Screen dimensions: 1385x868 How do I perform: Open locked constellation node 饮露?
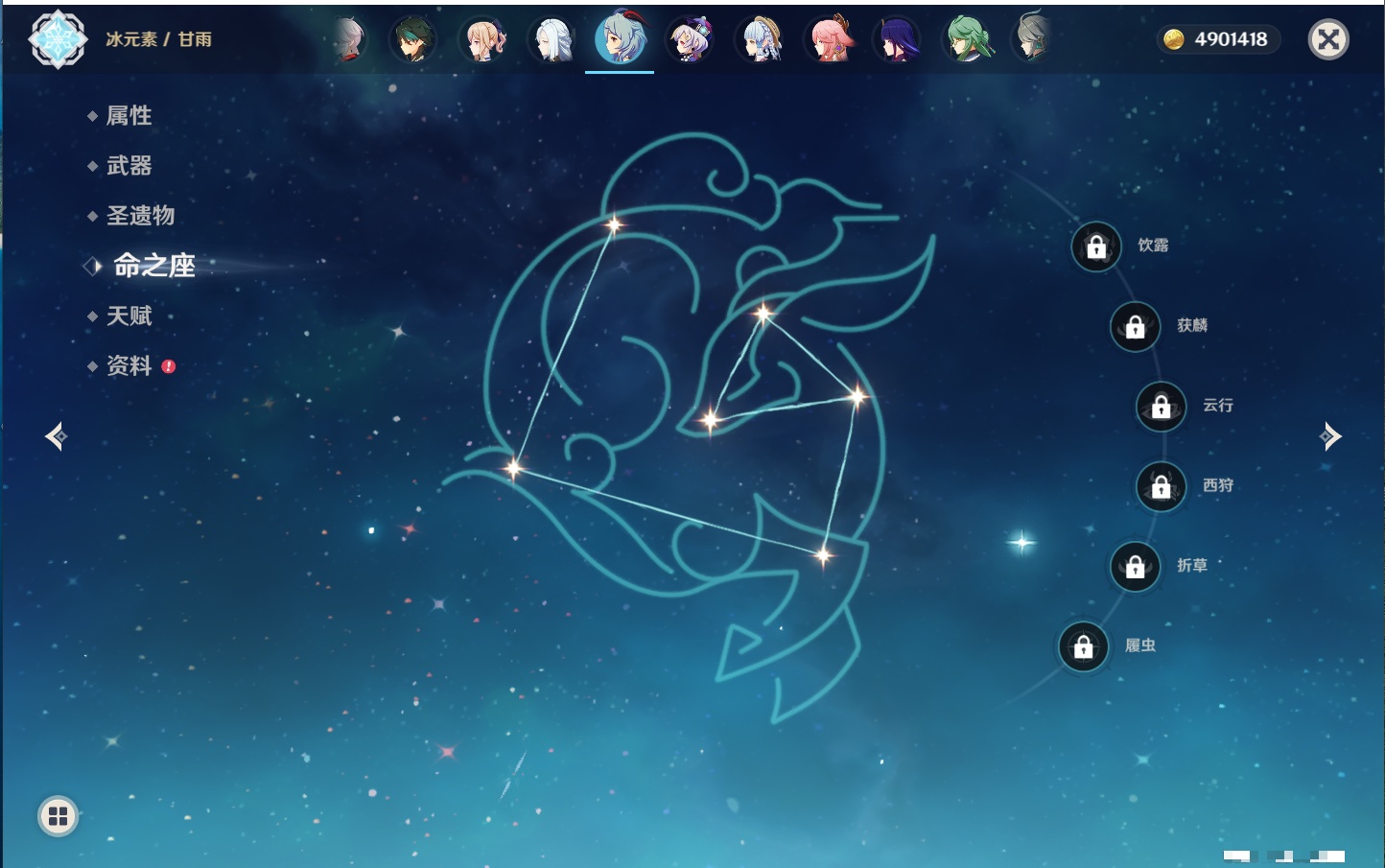(1096, 246)
